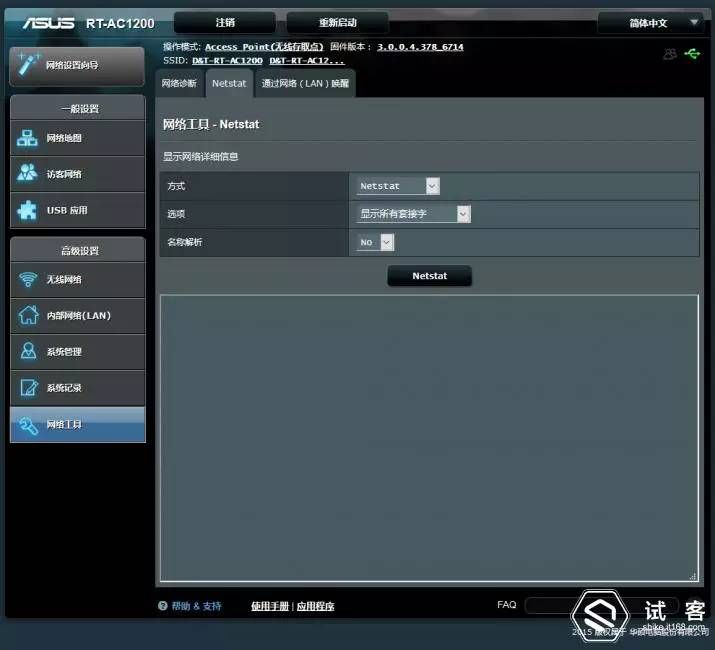
Task: Click the 方式 row label
Action: coord(176,186)
